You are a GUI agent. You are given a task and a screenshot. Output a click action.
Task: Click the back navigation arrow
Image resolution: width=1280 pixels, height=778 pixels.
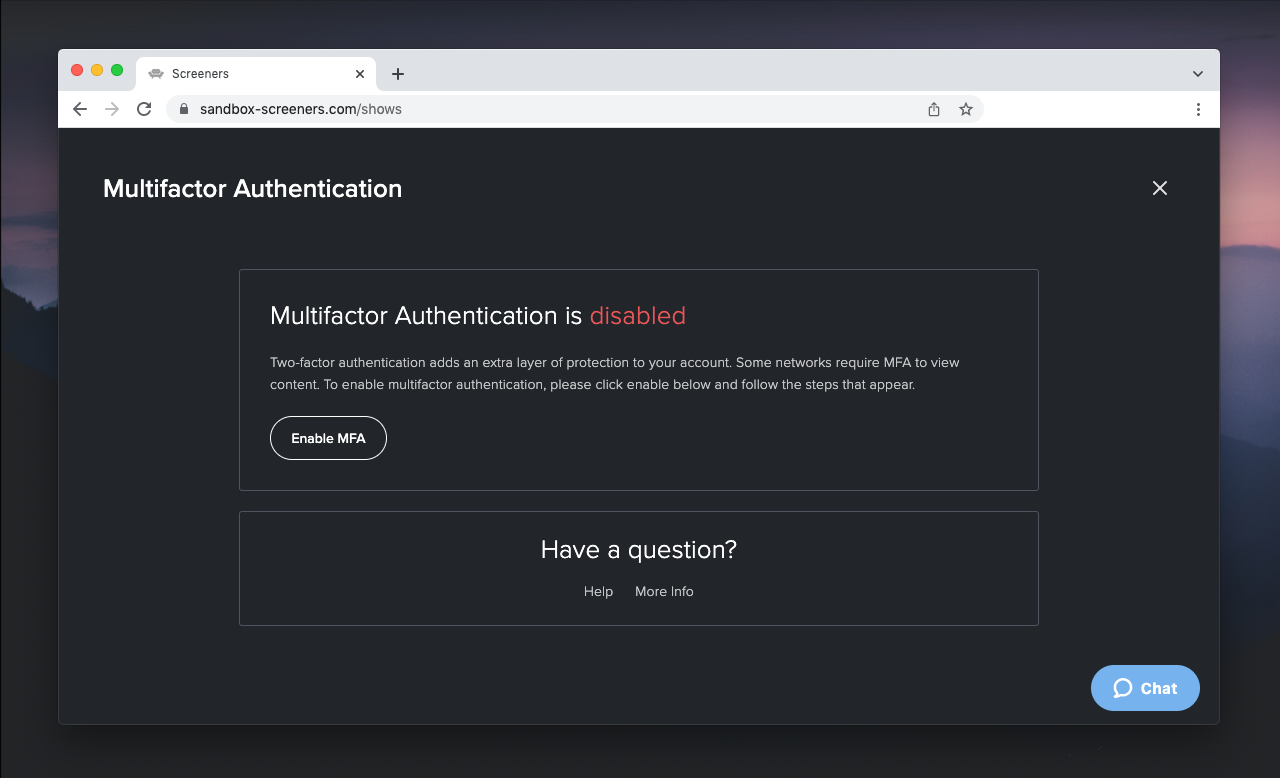[x=80, y=109]
